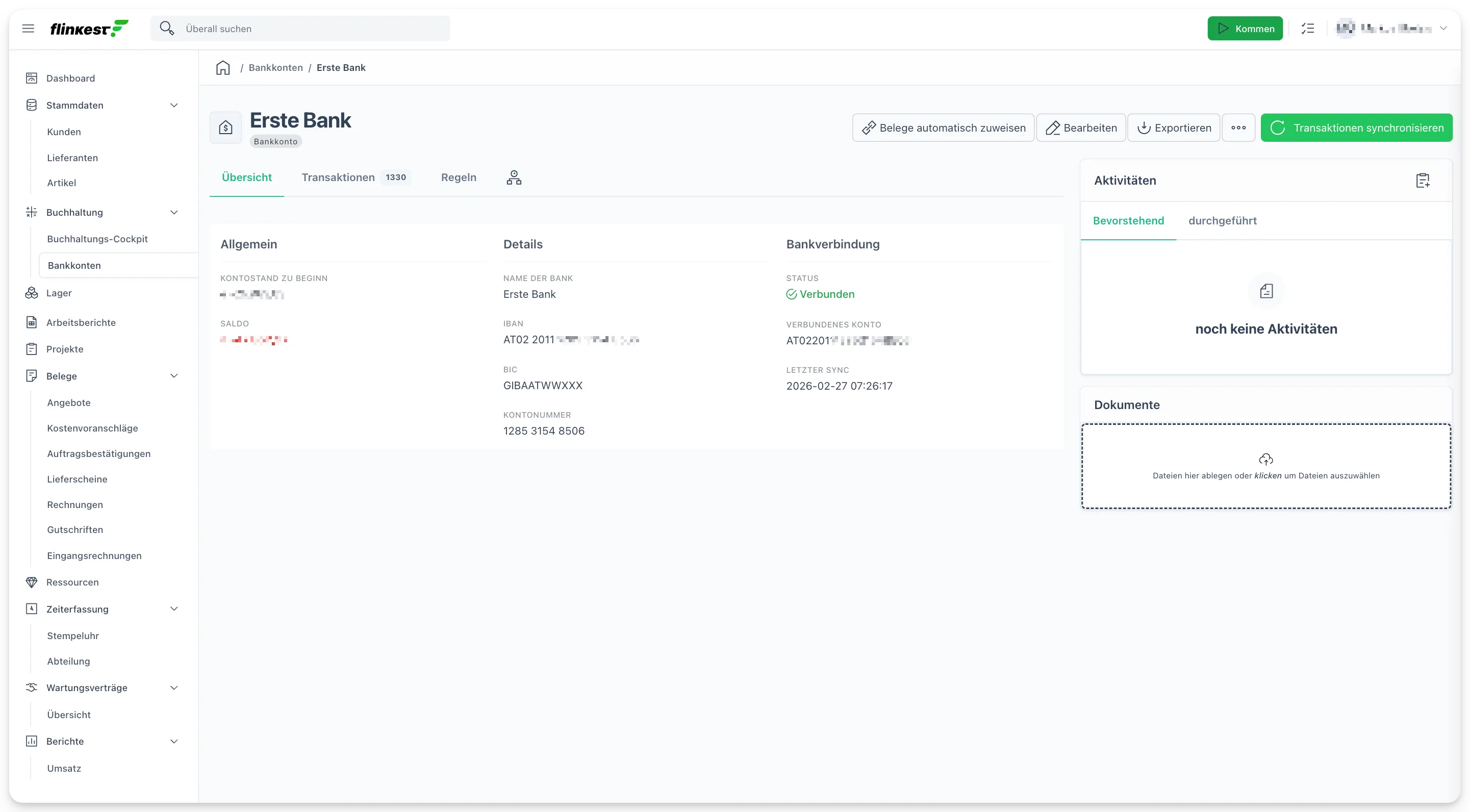The image size is (1470, 812).
Task: Collapse the Berichte section chevron
Action: pyautogui.click(x=174, y=741)
